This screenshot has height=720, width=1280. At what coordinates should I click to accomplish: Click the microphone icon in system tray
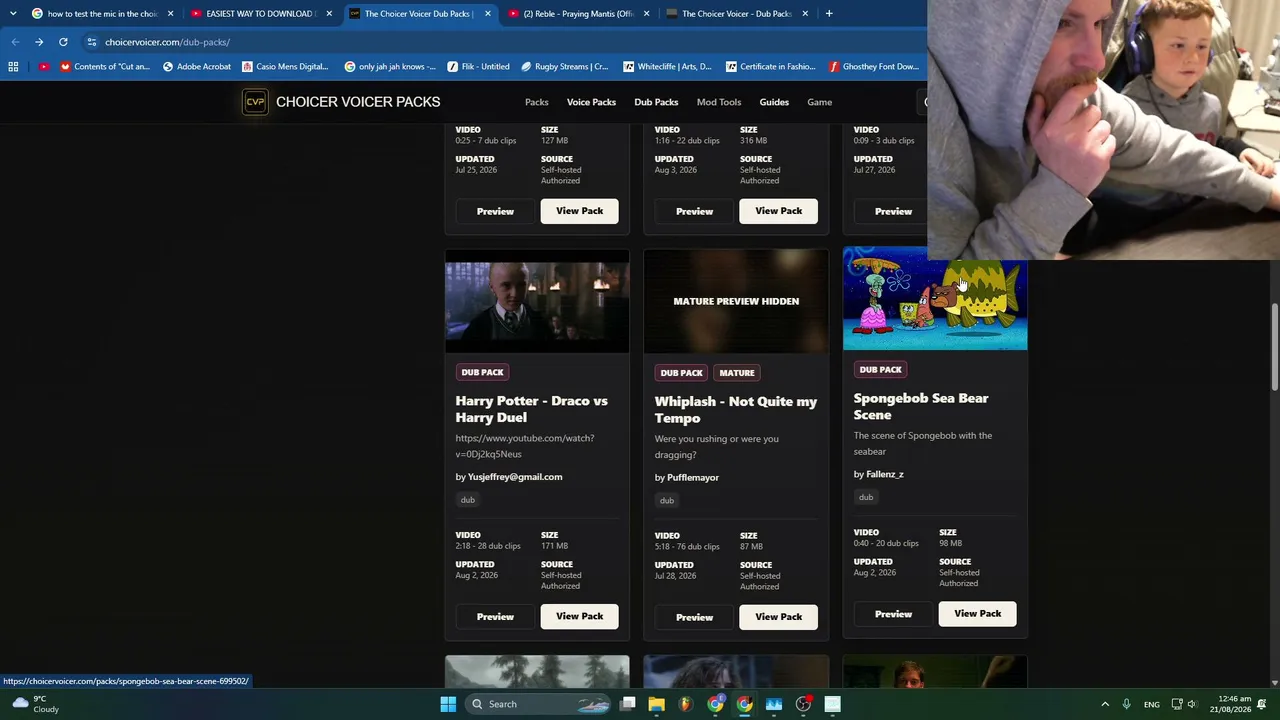[x=1126, y=704]
